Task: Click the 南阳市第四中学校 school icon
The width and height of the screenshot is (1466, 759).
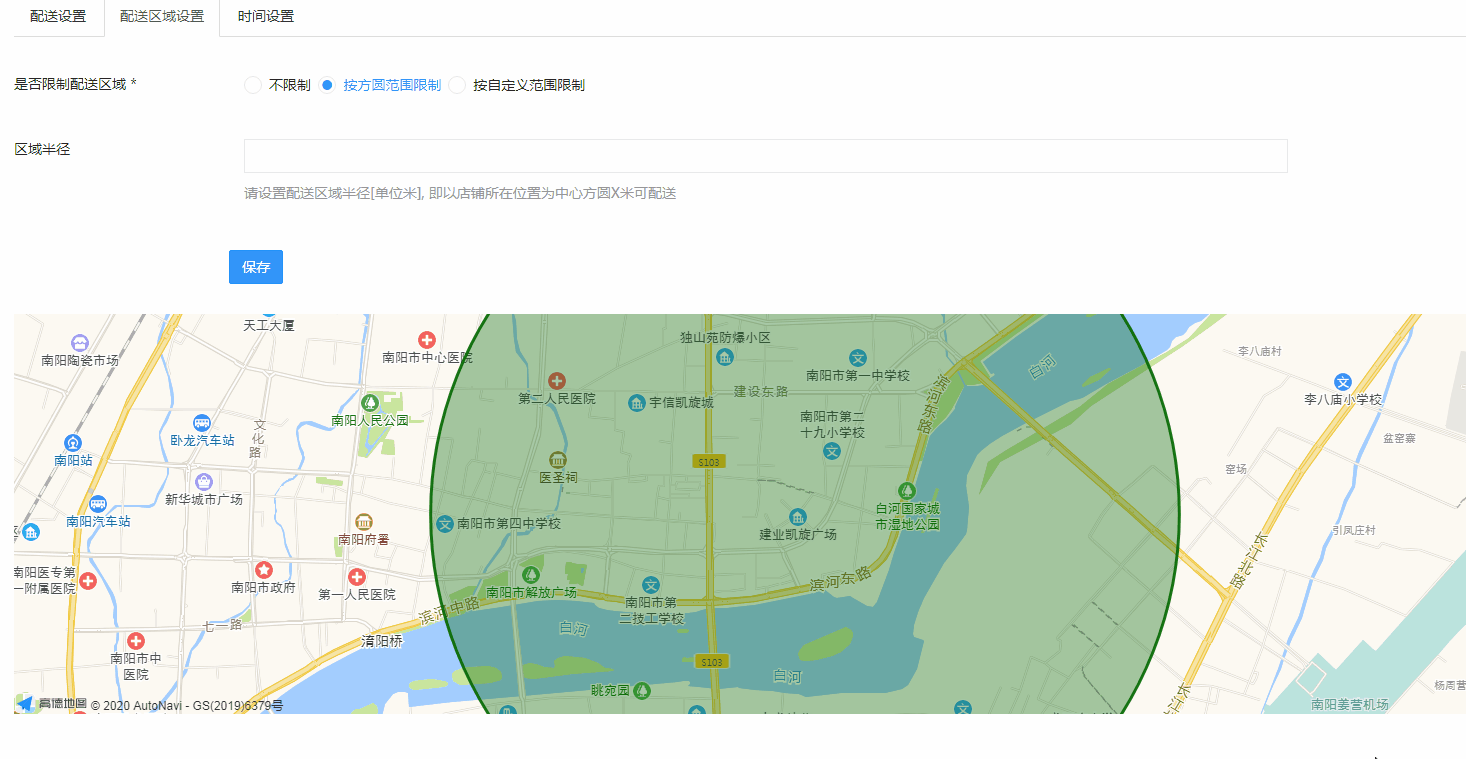Action: tap(445, 523)
